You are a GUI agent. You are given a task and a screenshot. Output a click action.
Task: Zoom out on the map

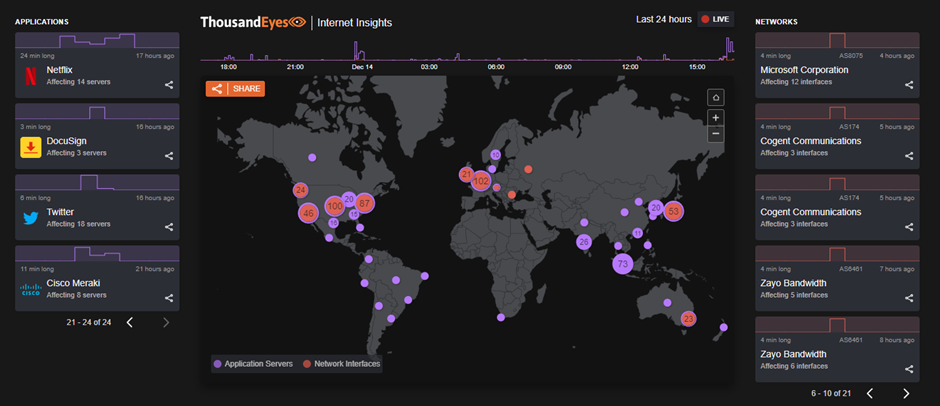(715, 134)
